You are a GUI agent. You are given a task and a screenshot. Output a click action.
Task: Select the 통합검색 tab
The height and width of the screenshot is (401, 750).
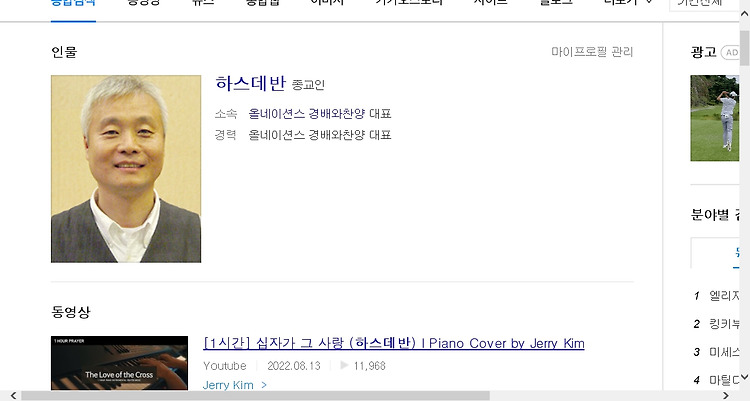(73, 2)
